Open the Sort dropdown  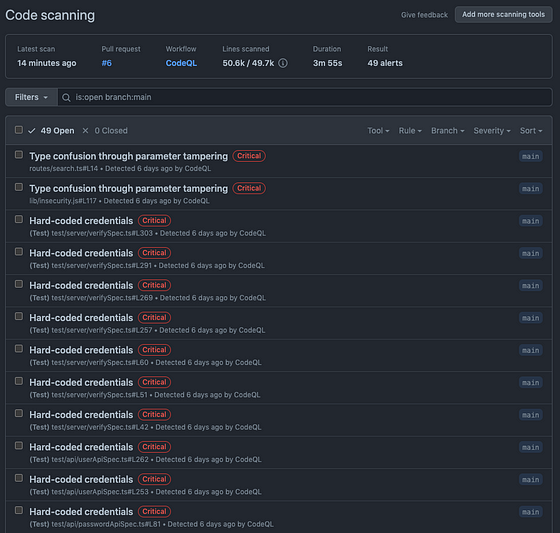tap(531, 131)
